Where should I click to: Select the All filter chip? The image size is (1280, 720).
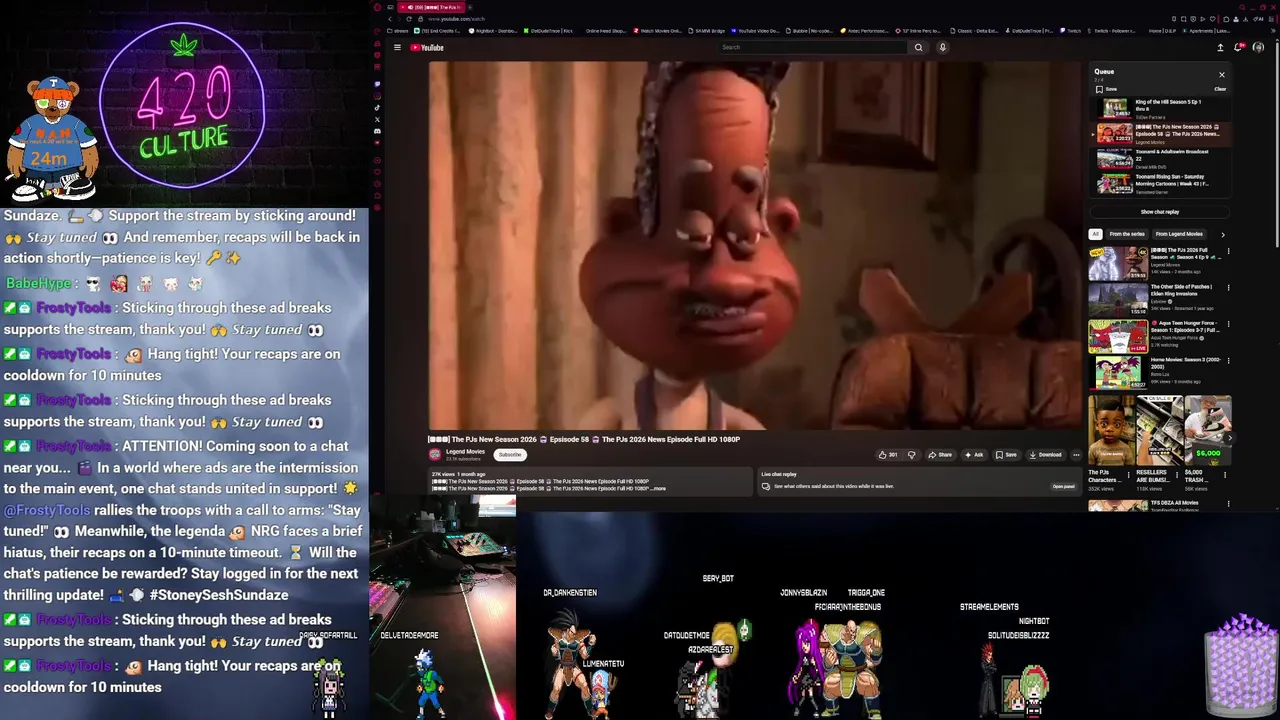coord(1095,234)
